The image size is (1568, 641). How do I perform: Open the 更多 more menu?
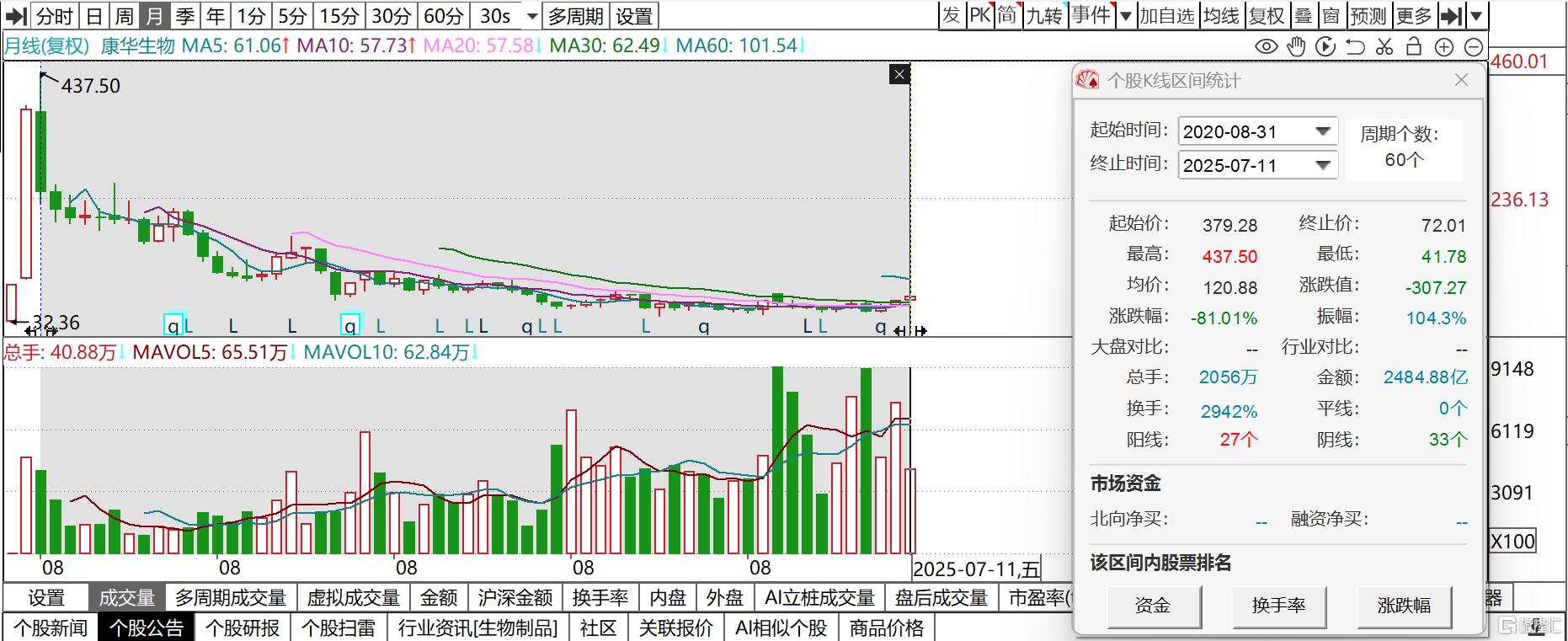(x=1413, y=16)
